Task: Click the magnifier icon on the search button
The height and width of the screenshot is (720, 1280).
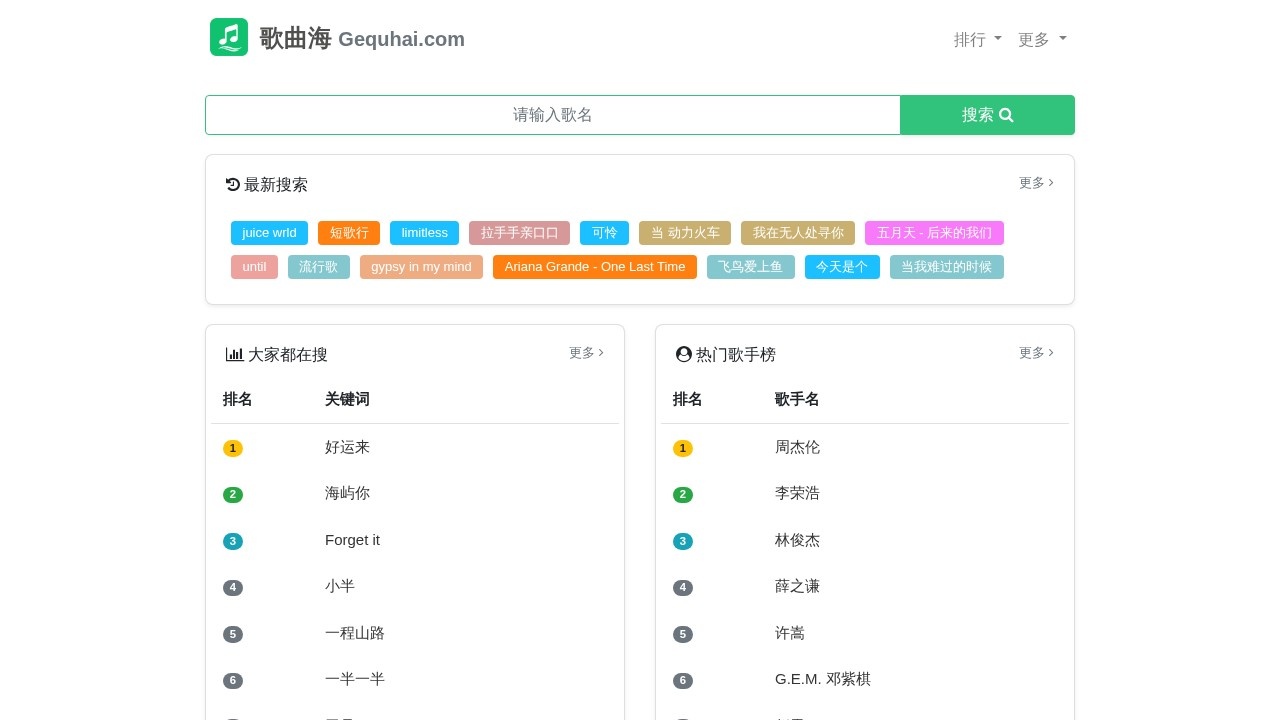Action: click(x=1005, y=115)
